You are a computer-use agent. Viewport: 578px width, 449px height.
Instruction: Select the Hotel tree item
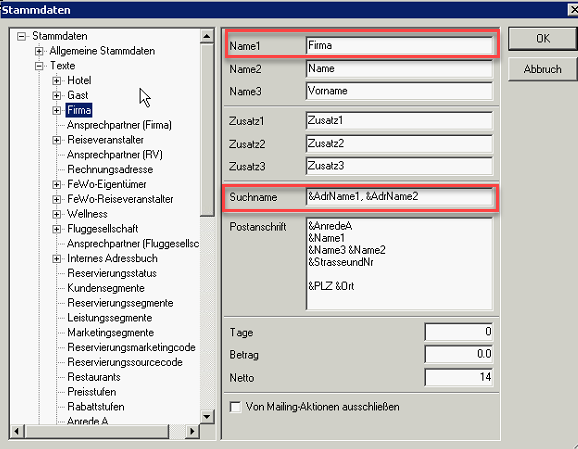[79, 80]
